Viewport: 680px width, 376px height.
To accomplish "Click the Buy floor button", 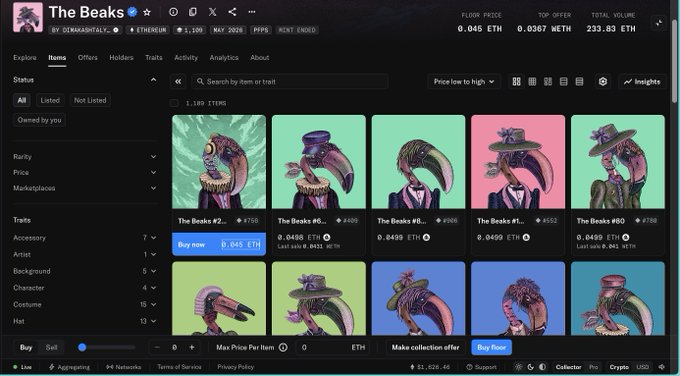I will (491, 347).
